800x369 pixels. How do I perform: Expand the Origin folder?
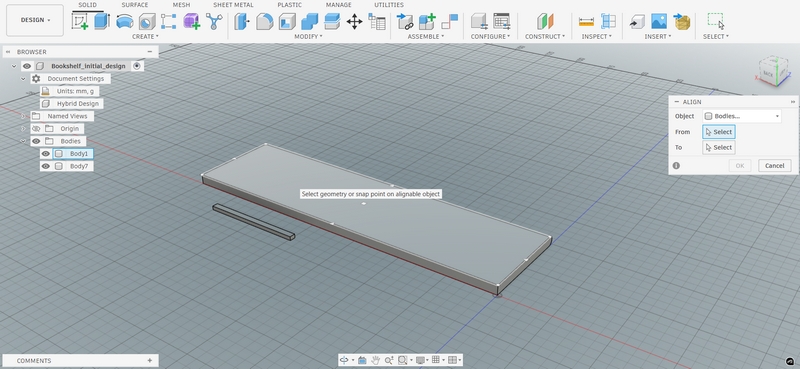coord(23,129)
